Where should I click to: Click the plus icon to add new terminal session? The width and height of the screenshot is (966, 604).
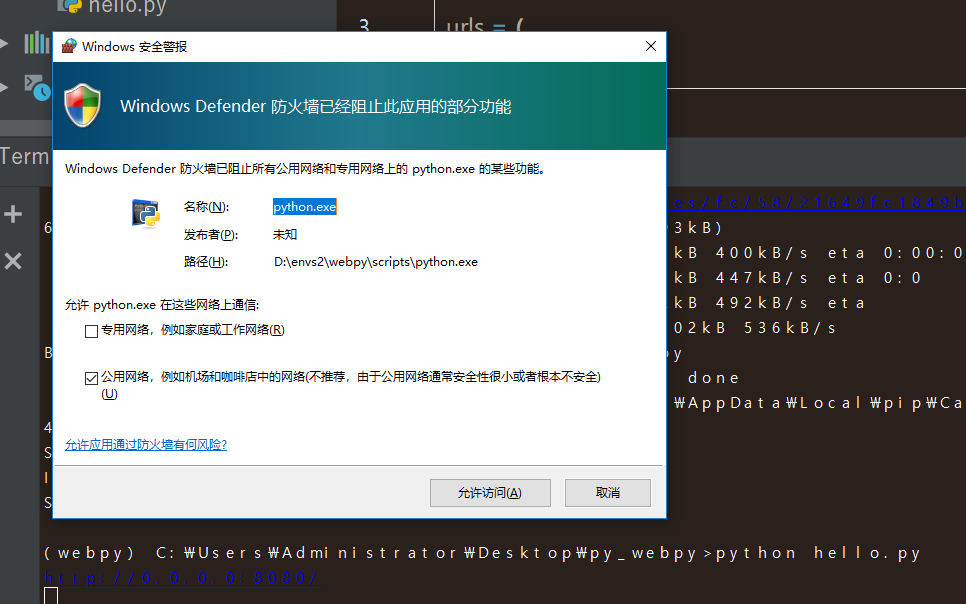[x=13, y=214]
